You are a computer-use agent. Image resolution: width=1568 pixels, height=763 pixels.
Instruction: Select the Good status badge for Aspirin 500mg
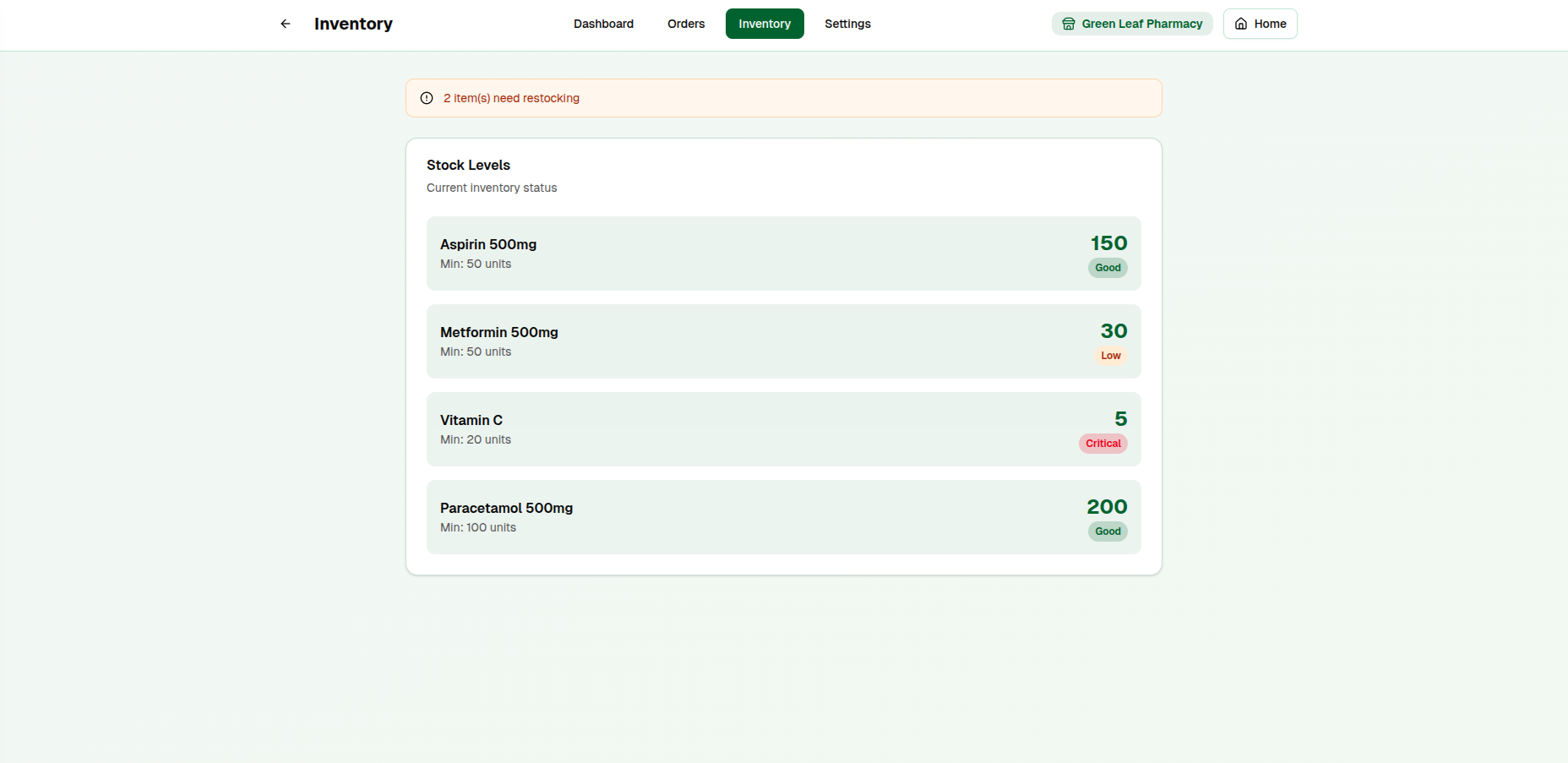point(1107,268)
